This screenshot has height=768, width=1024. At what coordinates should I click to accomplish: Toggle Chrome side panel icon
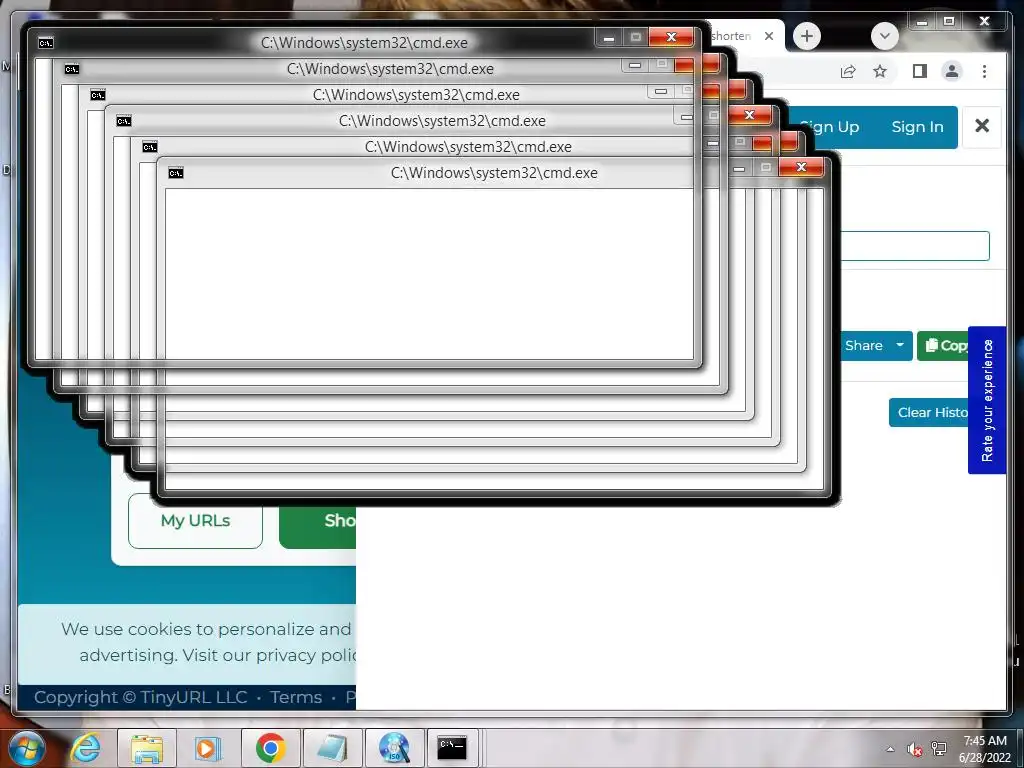tap(920, 71)
